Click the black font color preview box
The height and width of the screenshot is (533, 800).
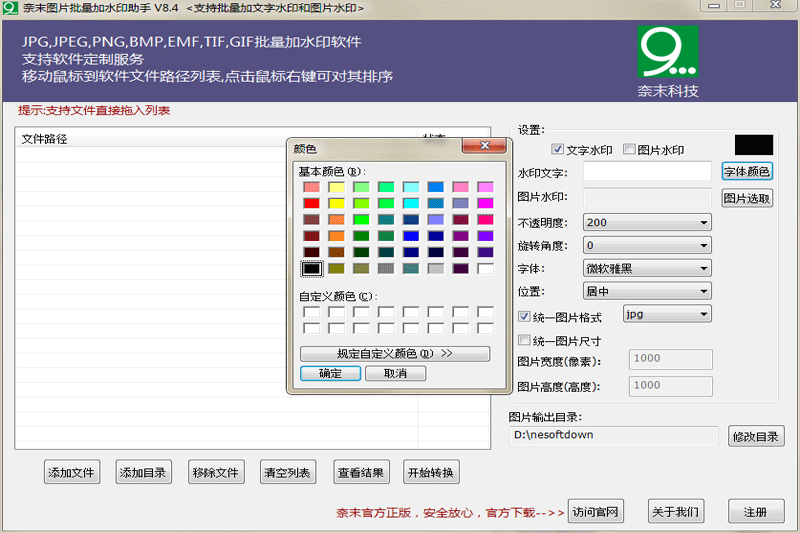click(754, 145)
